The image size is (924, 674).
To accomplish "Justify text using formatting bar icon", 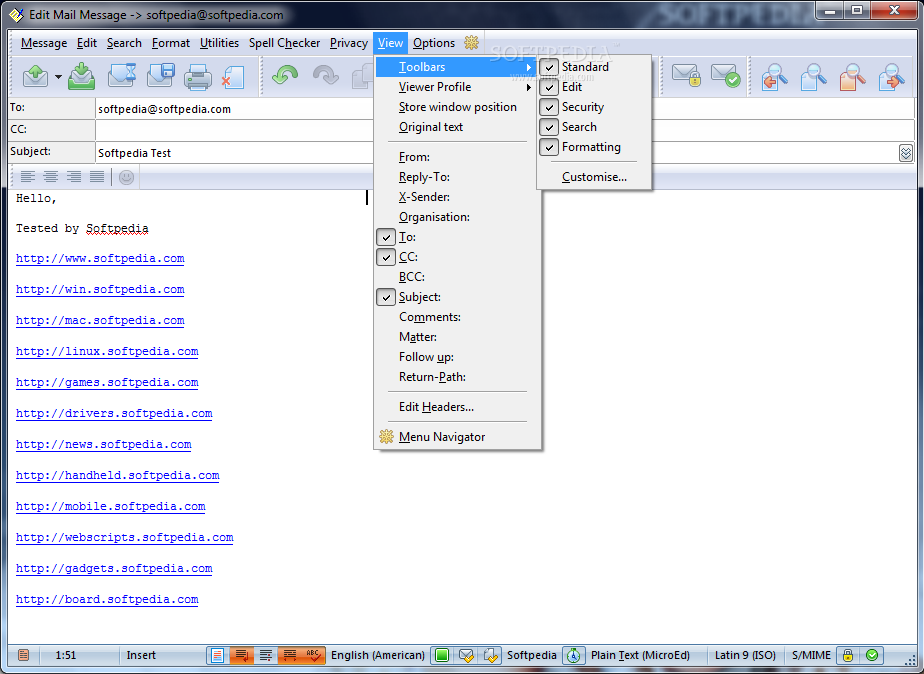I will [97, 177].
